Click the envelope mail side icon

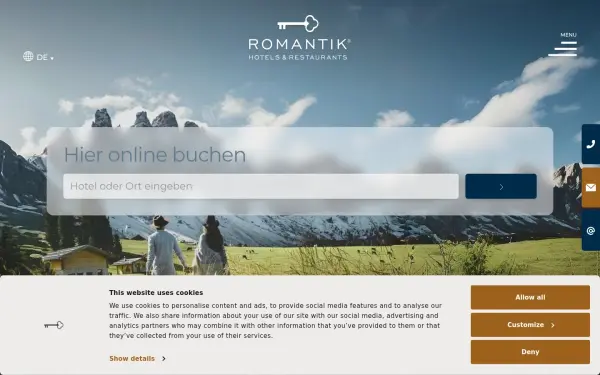591,188
